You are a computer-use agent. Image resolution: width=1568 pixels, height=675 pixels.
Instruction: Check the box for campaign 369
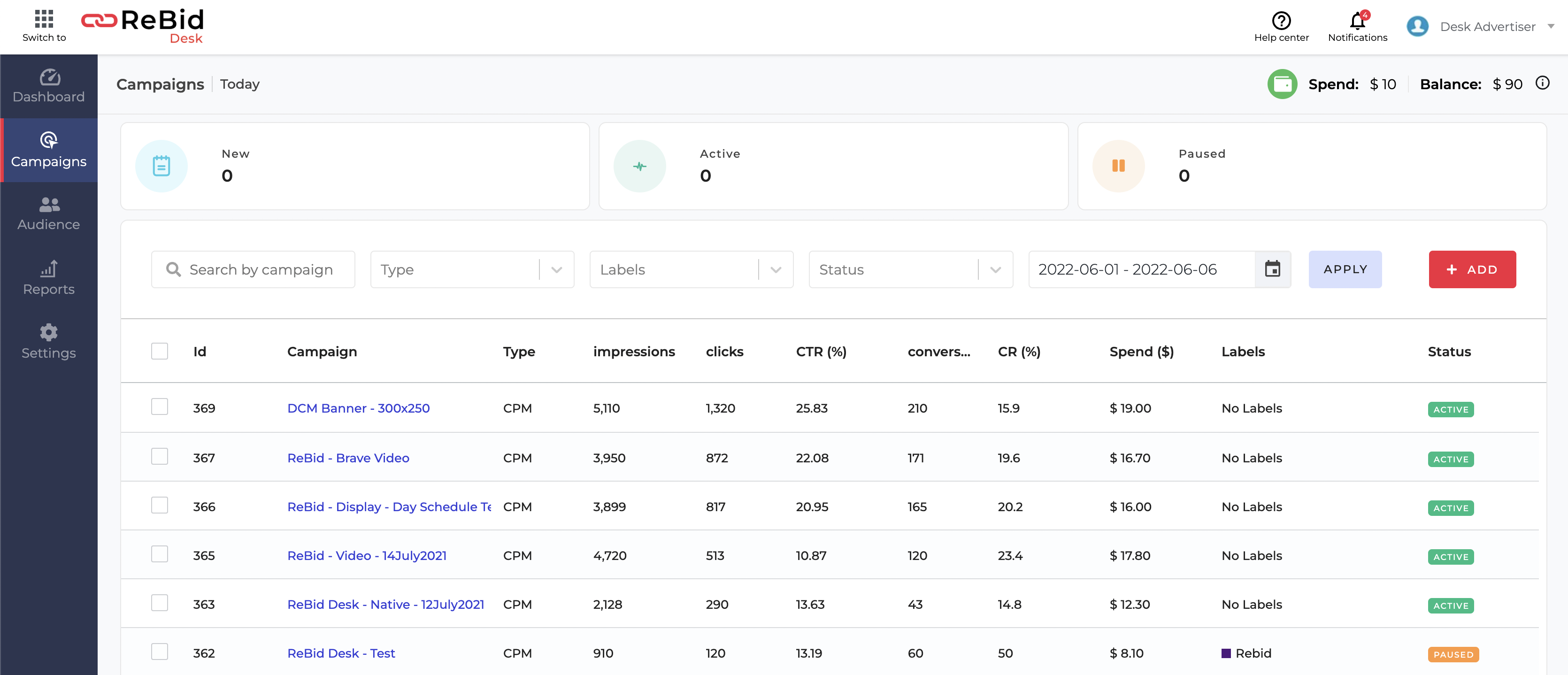(160, 407)
